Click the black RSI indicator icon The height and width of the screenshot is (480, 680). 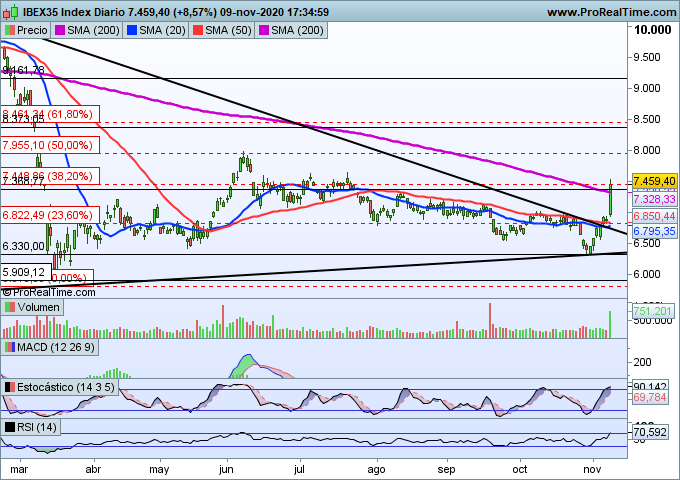[x=10, y=427]
